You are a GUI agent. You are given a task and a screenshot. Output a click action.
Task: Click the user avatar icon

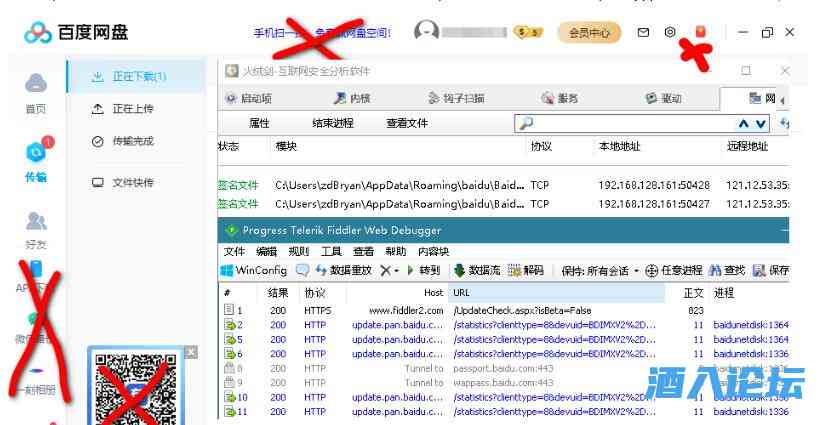click(426, 32)
